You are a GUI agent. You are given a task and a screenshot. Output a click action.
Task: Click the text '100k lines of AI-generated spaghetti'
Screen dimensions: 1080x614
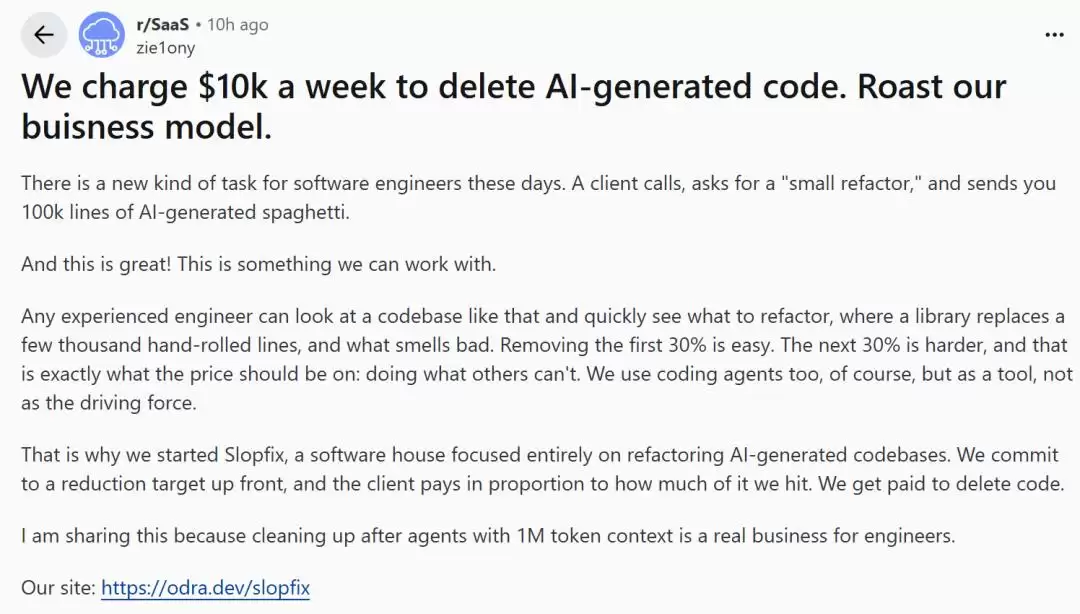point(183,212)
